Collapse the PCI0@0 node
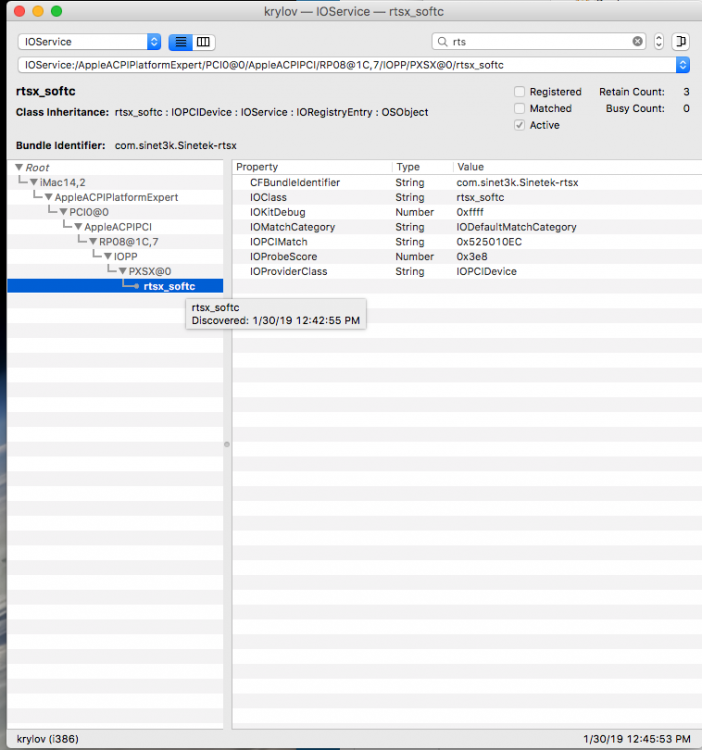Screen dimensions: 702x750 [64, 212]
